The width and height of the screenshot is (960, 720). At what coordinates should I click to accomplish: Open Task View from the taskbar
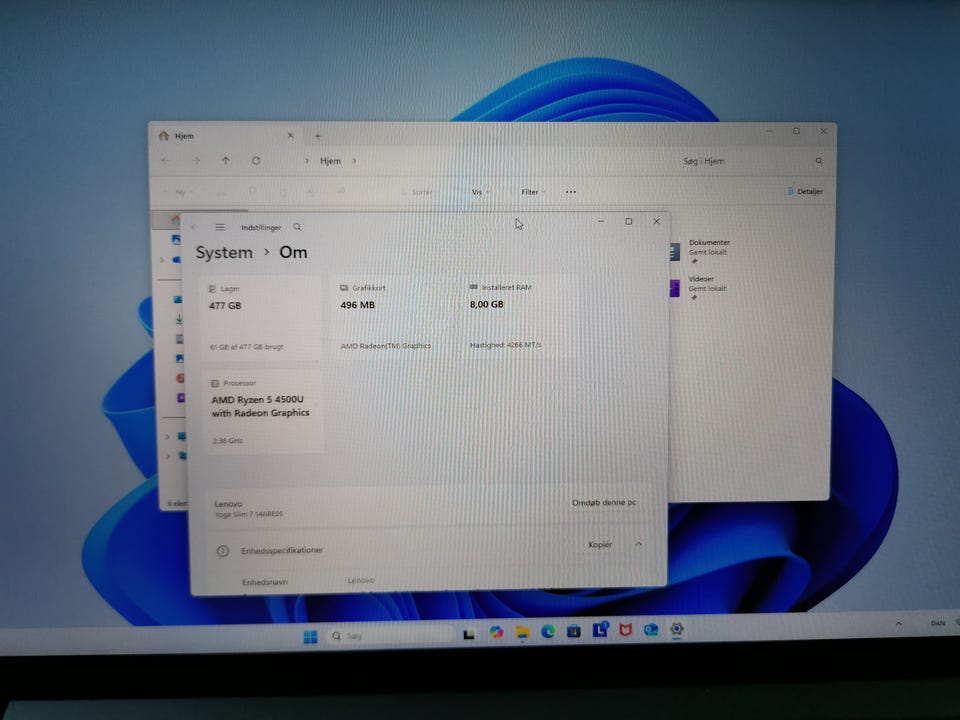point(469,635)
